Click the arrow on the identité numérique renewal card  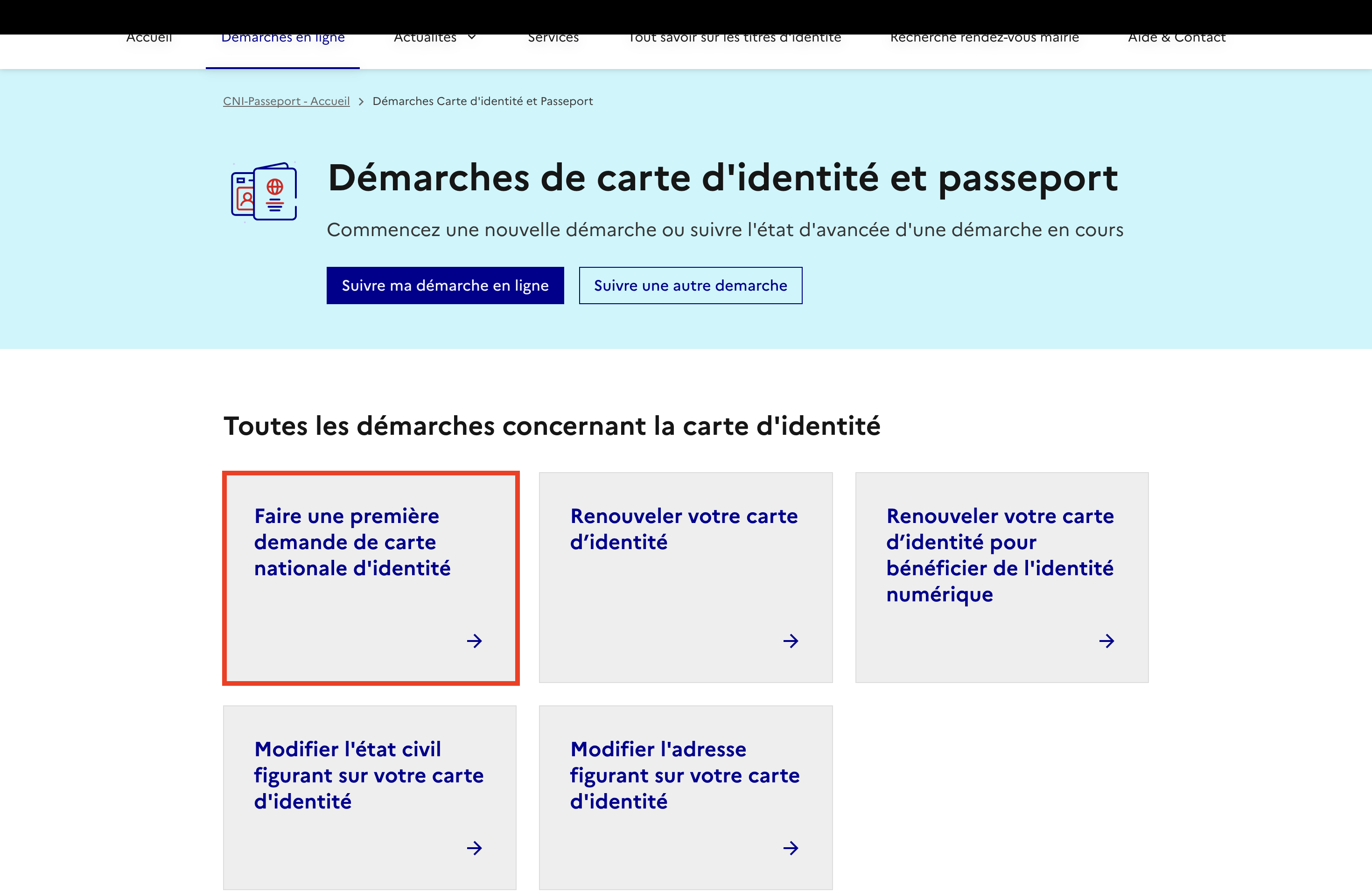pos(1107,641)
